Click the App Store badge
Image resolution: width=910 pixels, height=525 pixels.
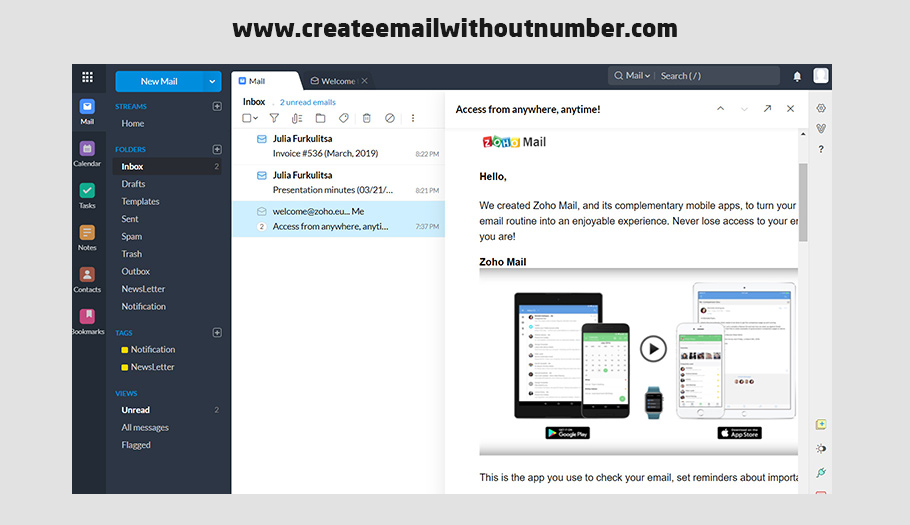tap(739, 433)
